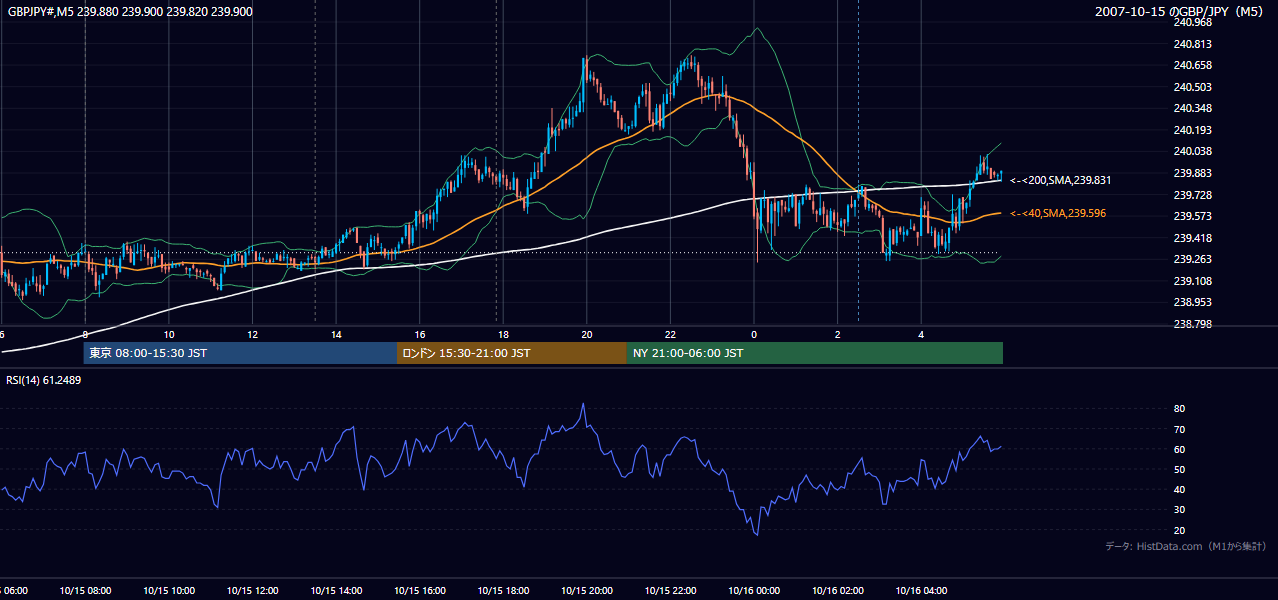
Task: Click hour tick 16 below price chart
Action: [x=420, y=335]
